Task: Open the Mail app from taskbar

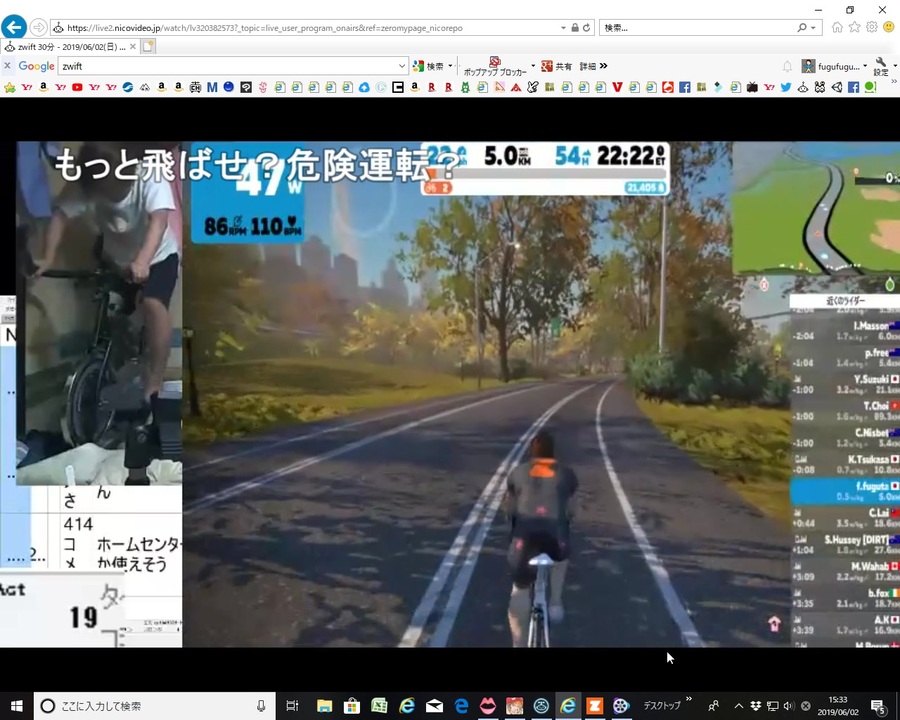Action: 434,706
